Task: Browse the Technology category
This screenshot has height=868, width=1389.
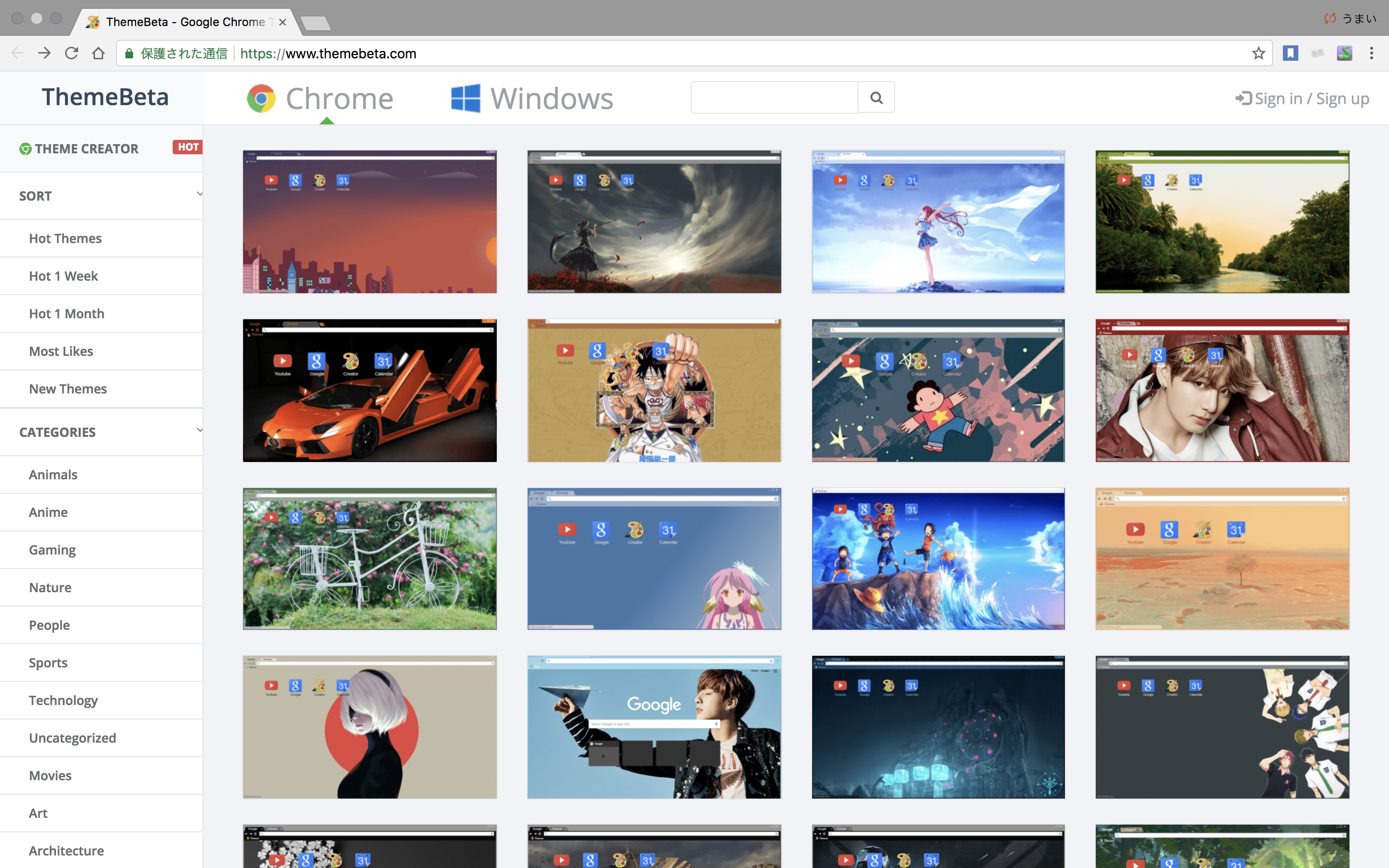Action: point(63,700)
